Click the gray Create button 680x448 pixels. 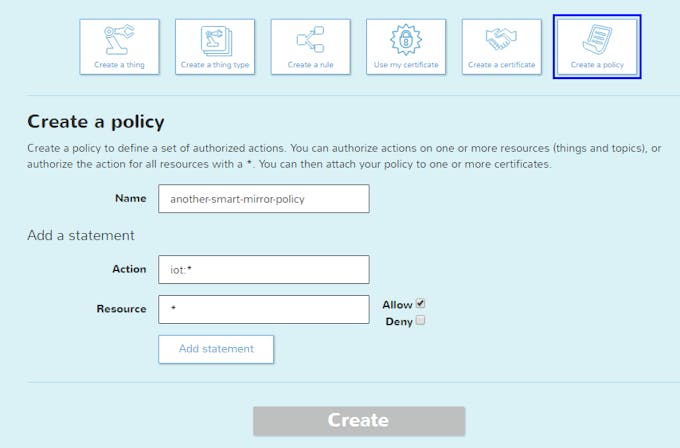tap(359, 421)
